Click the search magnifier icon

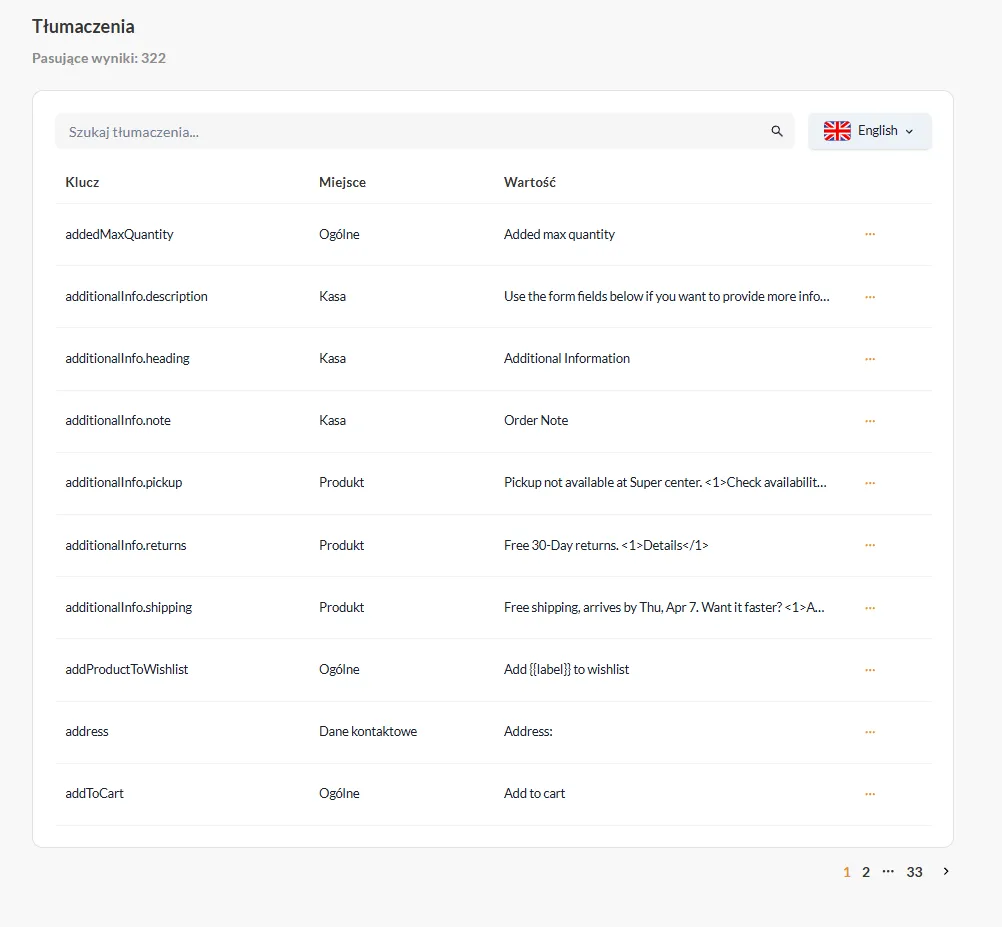[x=777, y=131]
